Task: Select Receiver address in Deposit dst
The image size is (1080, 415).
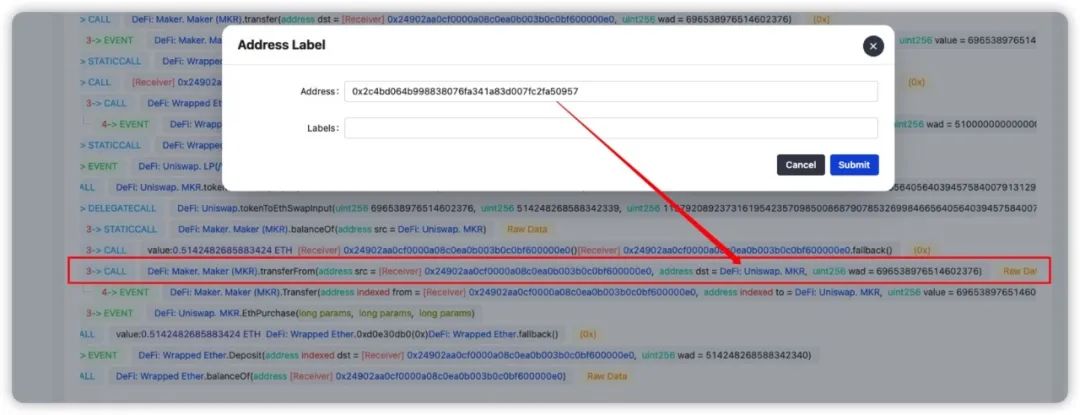Action: point(520,356)
